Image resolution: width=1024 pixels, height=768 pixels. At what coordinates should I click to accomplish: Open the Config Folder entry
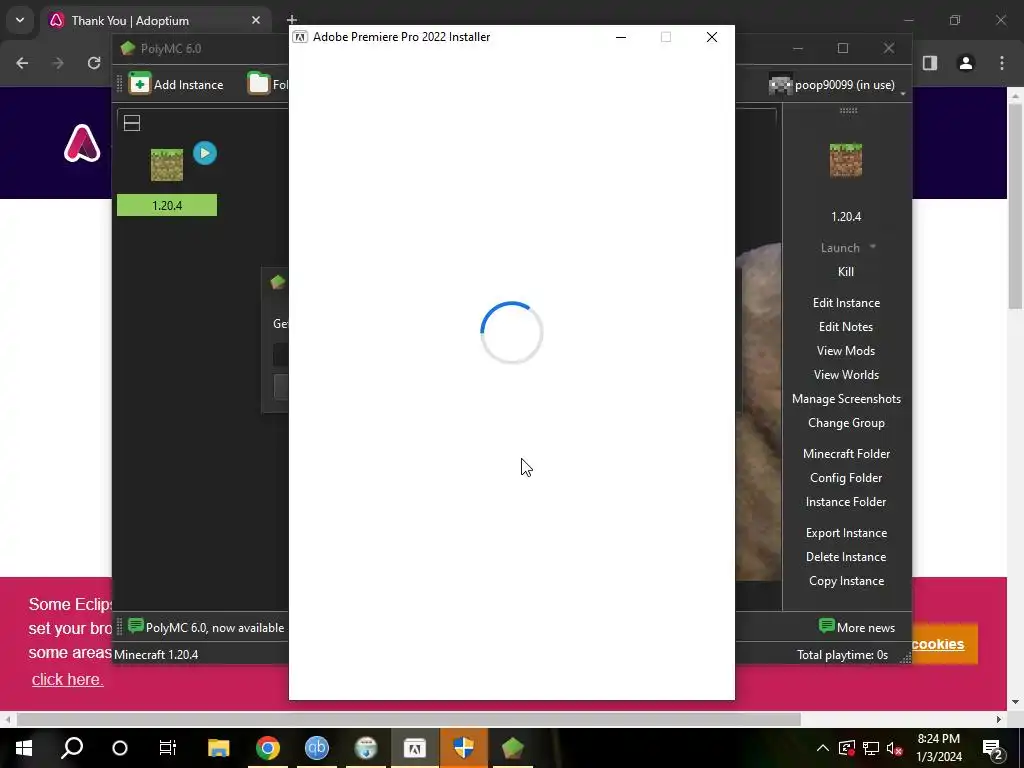click(x=846, y=478)
